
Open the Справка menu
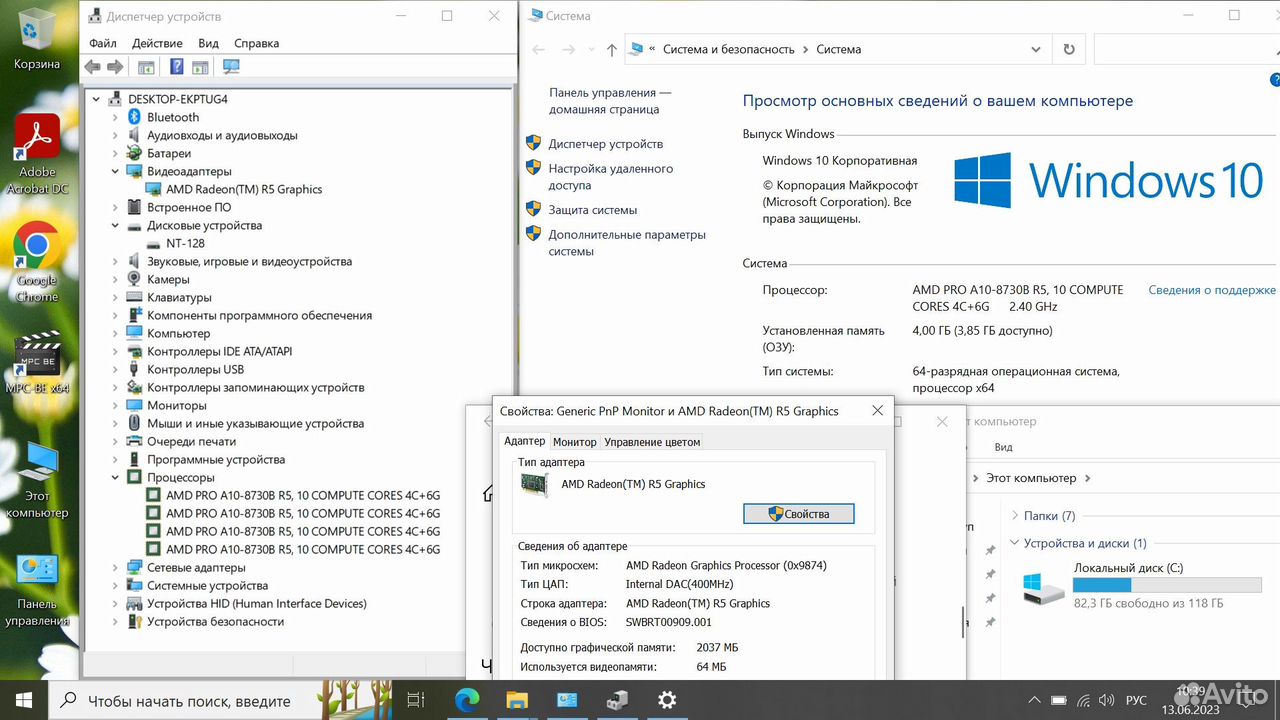(x=256, y=43)
